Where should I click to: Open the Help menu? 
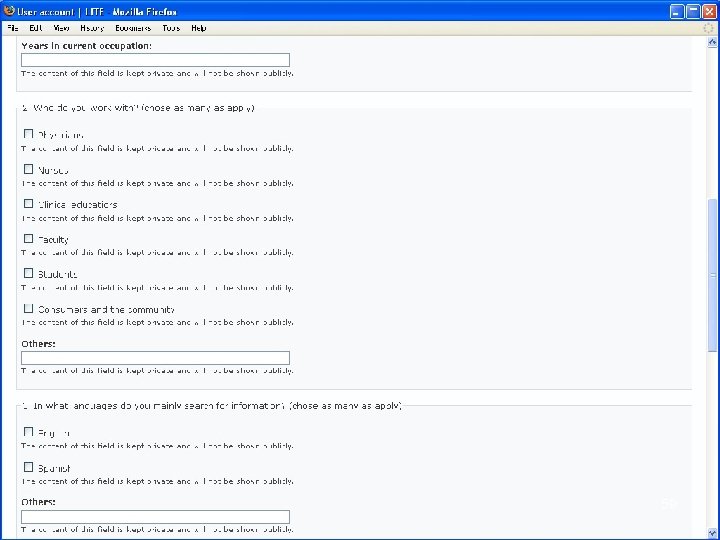[198, 28]
